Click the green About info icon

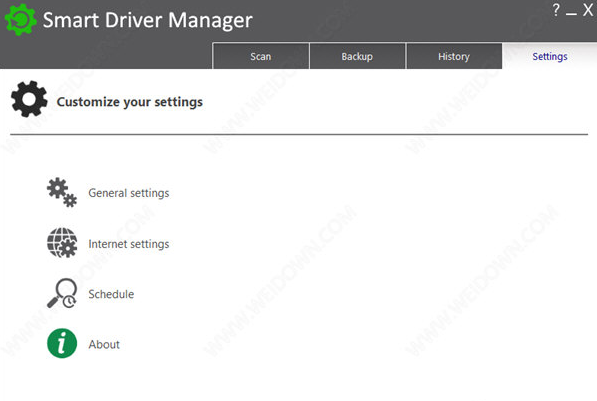[x=62, y=343]
